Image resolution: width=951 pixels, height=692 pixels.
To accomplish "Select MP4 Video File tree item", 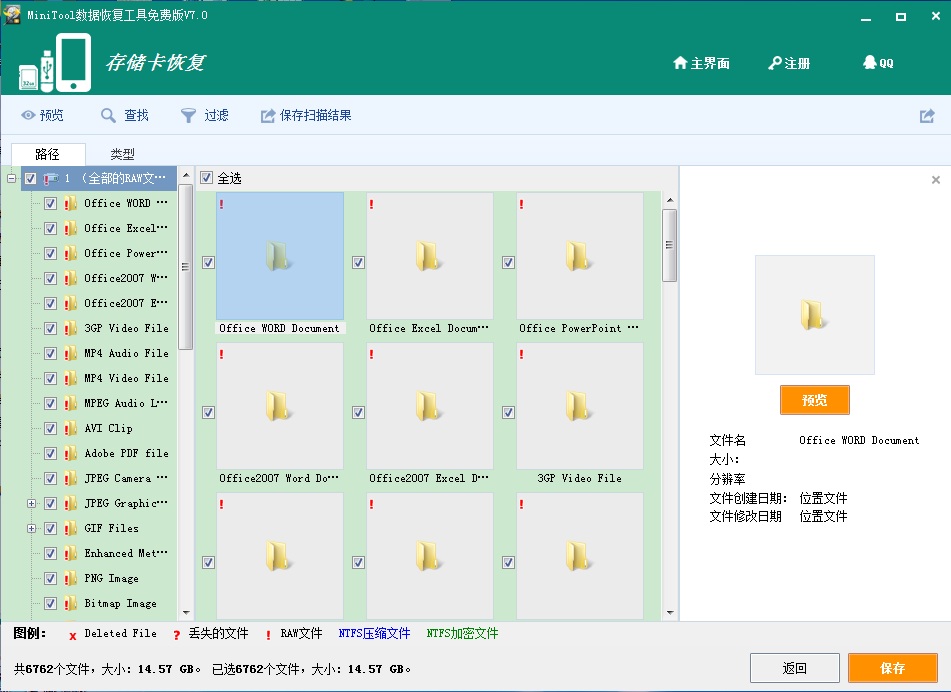I will 126,378.
